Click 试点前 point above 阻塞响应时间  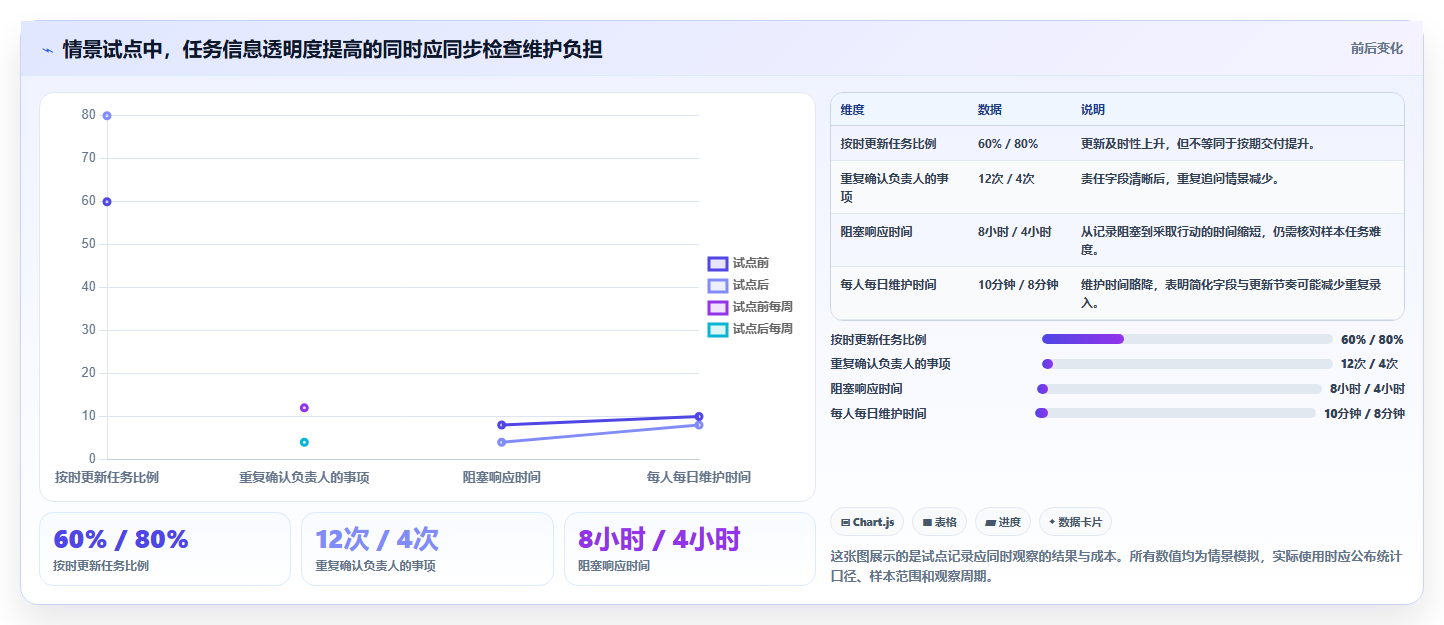click(x=501, y=425)
